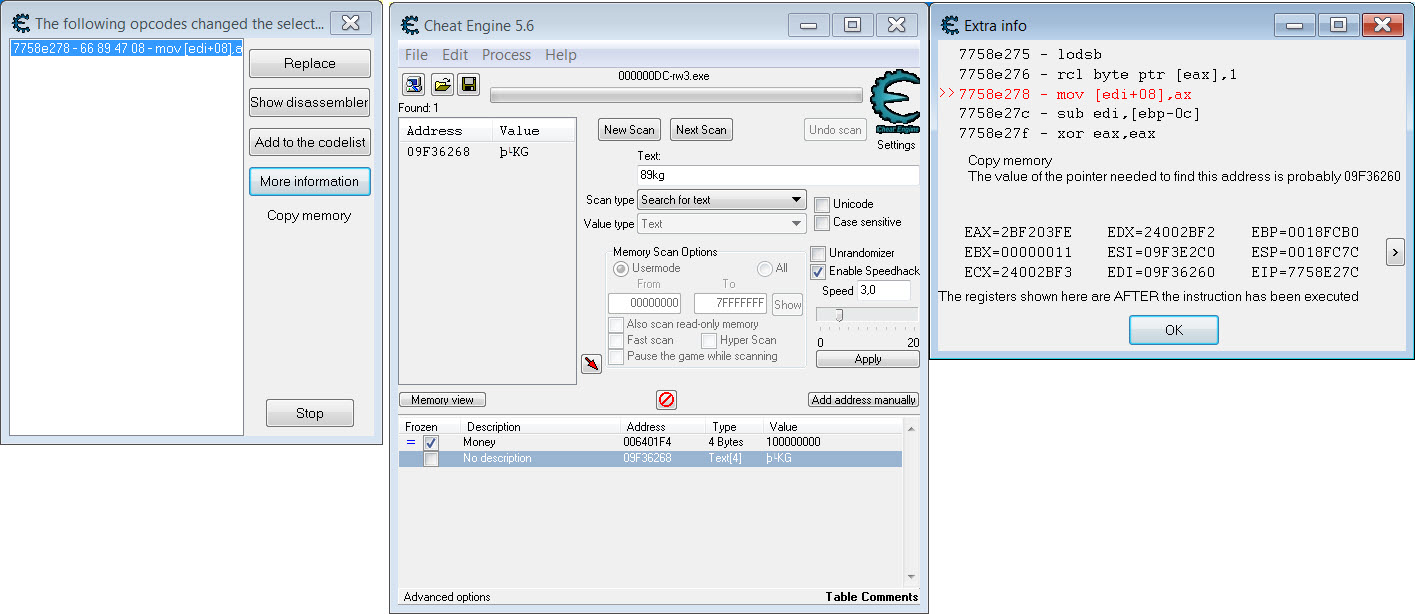The height and width of the screenshot is (614, 1415).
Task: Open the Value type dropdown
Action: coord(722,224)
